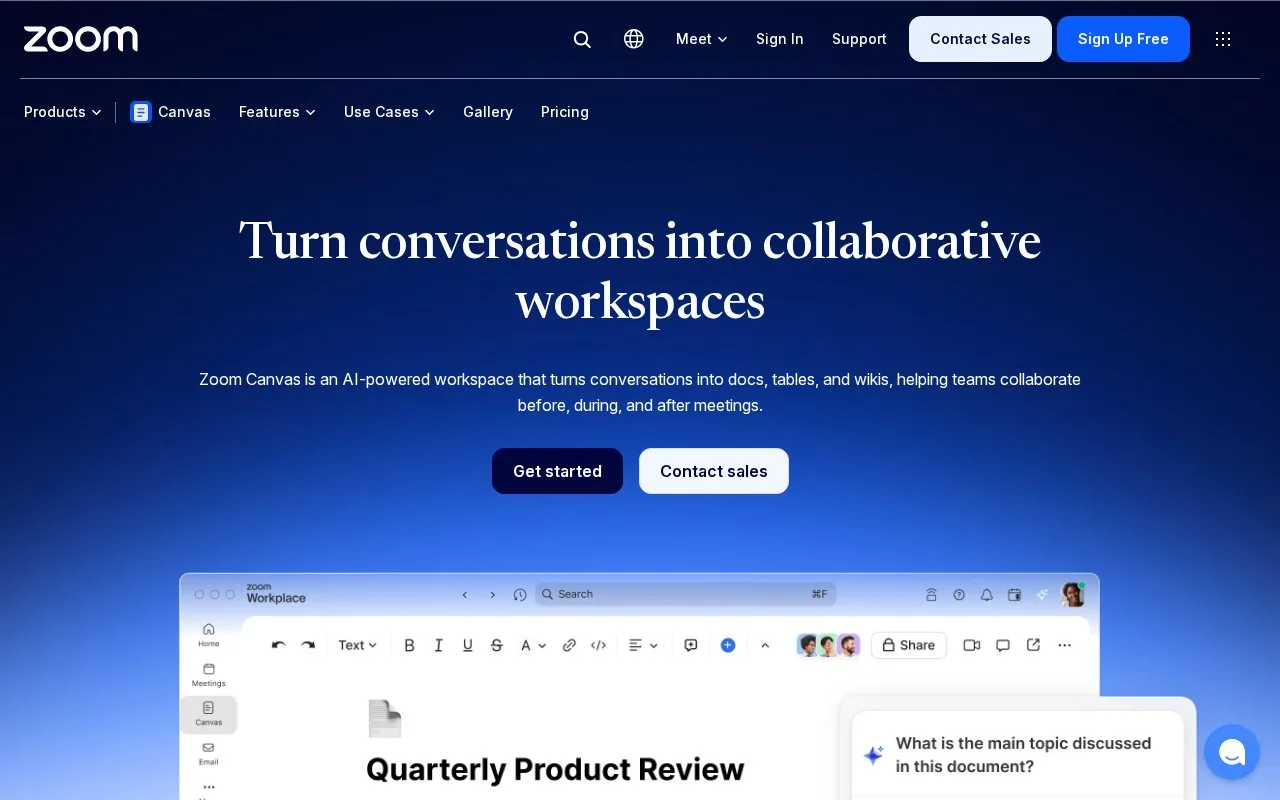Click the blue plus insert button
Viewport: 1280px width, 800px height.
tap(728, 645)
